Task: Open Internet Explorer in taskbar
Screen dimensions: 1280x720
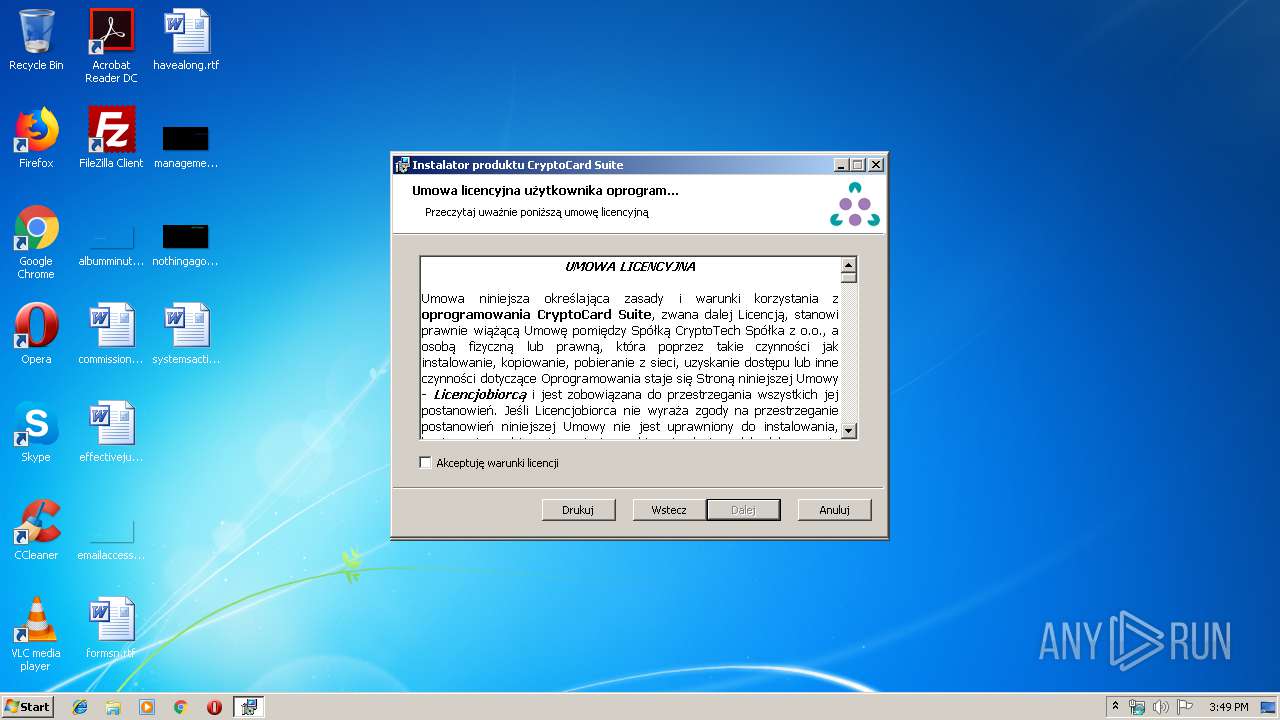Action: point(80,707)
